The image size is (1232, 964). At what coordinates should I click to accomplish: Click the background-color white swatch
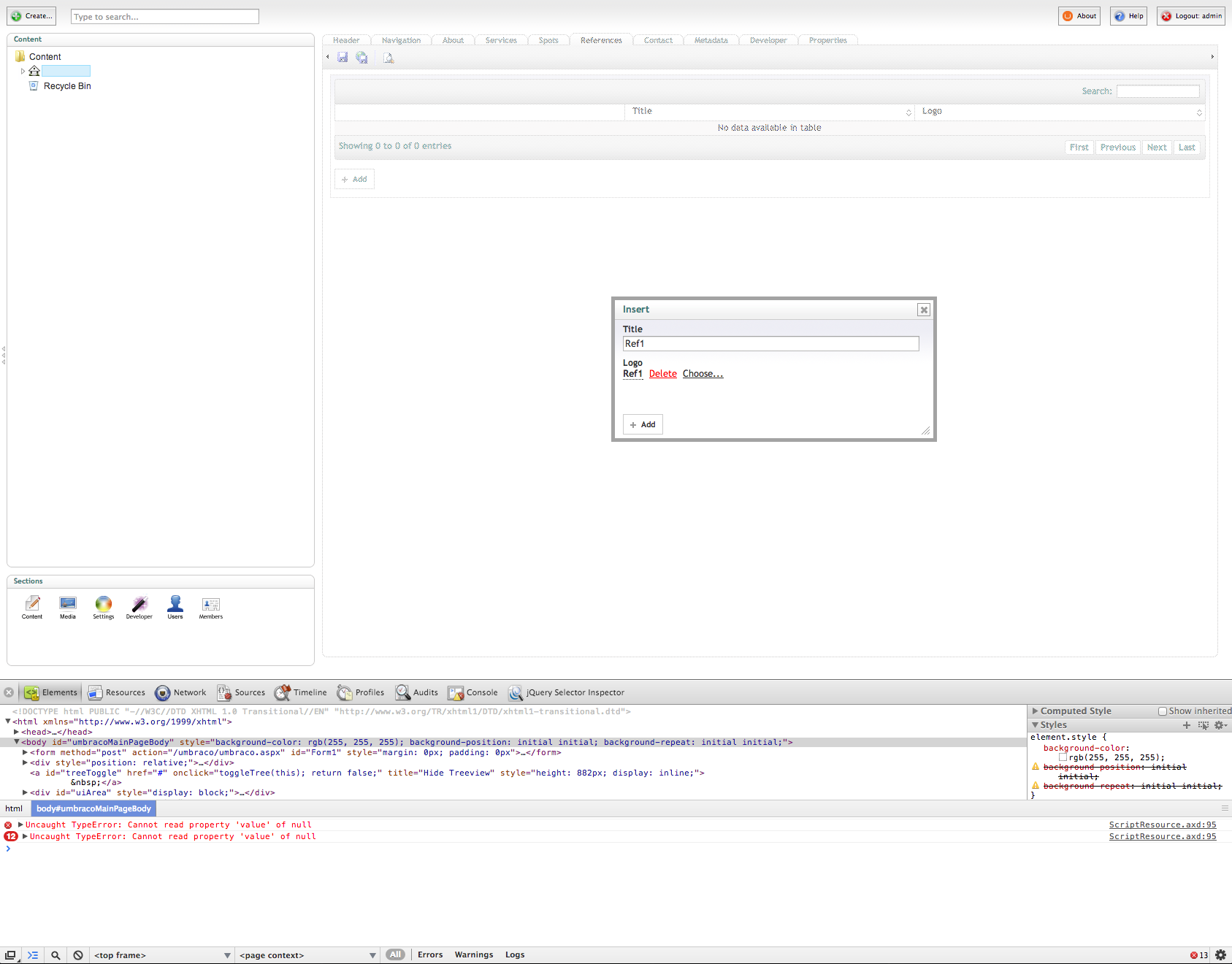click(1063, 757)
